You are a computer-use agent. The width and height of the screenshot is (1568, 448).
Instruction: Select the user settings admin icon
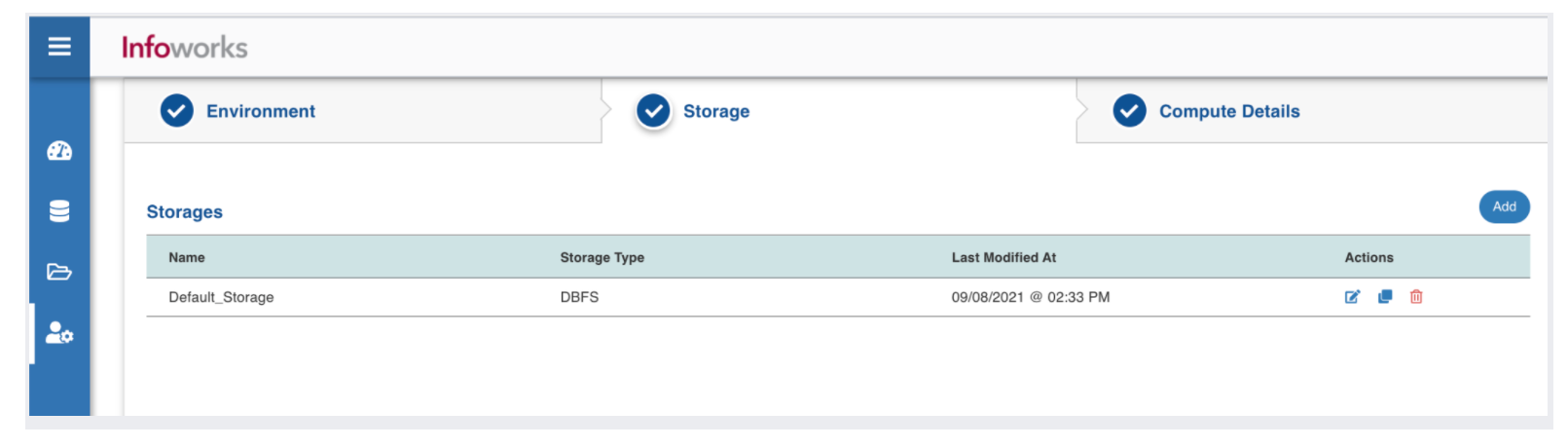point(59,333)
